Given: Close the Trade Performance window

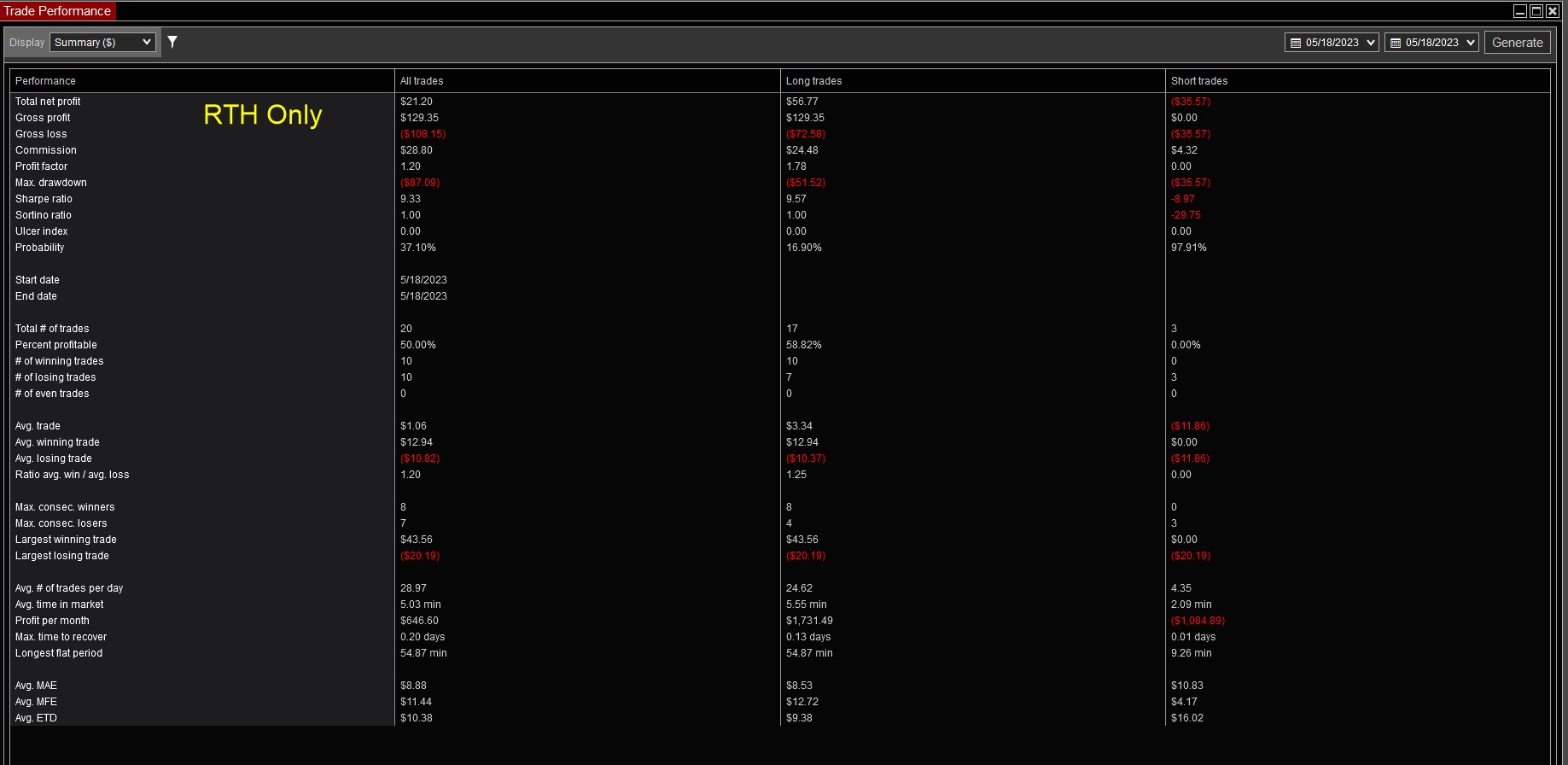Looking at the screenshot, I should click(x=1553, y=11).
